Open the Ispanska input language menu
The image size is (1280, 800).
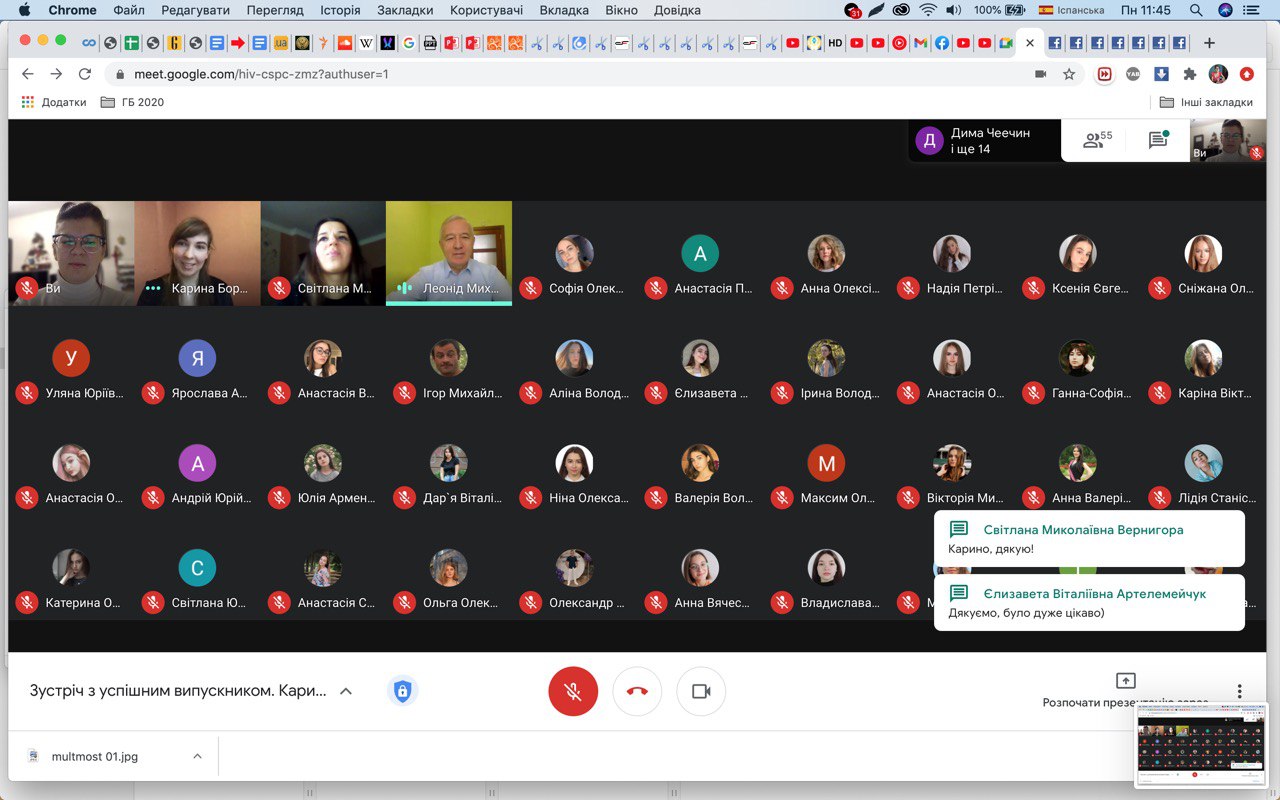[x=1071, y=10]
